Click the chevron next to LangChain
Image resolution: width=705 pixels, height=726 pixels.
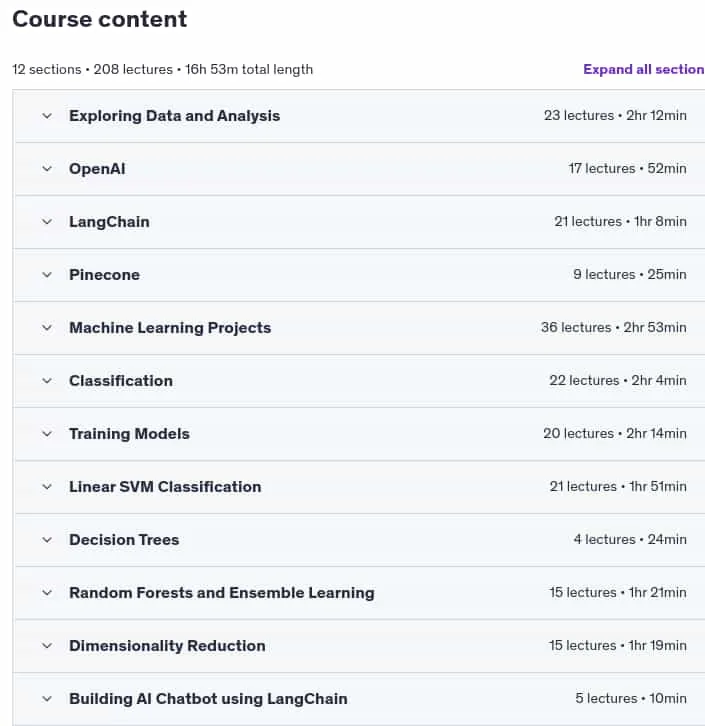point(47,222)
